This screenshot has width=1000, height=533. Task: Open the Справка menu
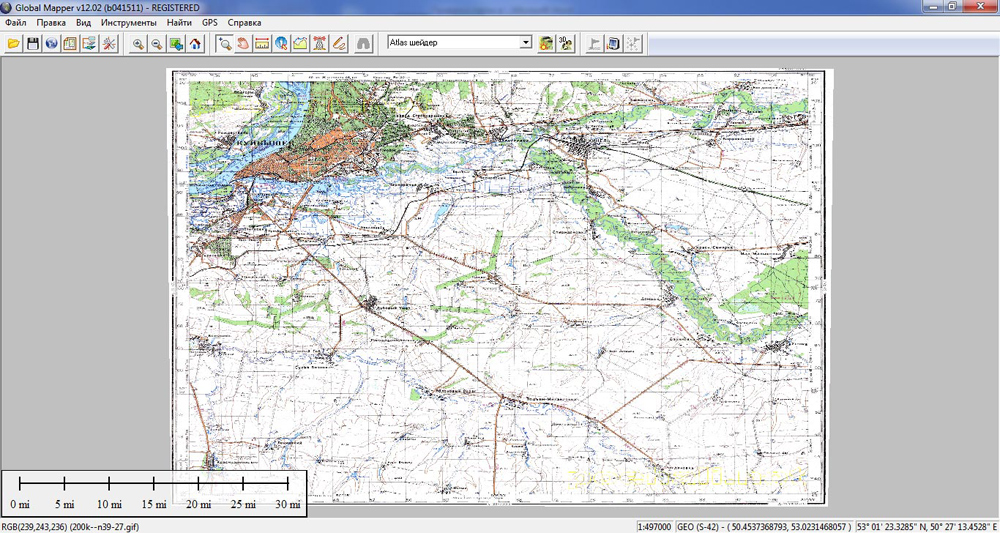(245, 22)
